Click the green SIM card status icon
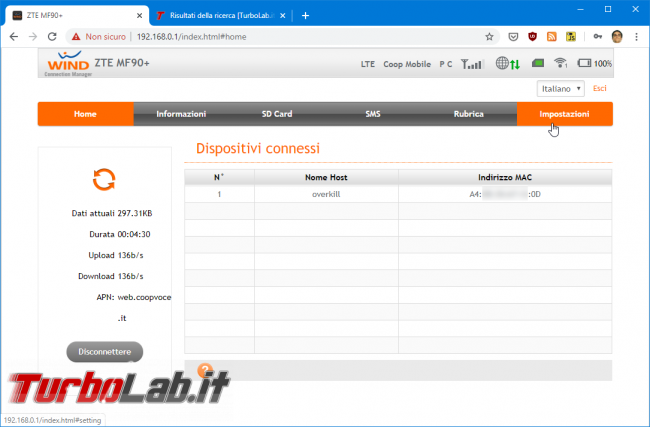The image size is (650, 427). 538,63
